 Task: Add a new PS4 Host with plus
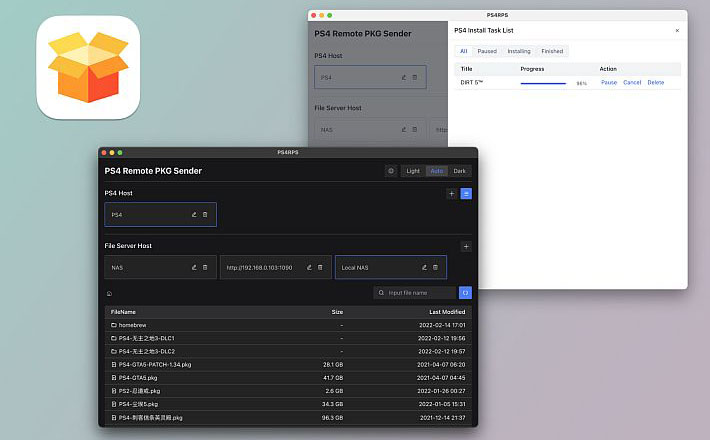pyautogui.click(x=451, y=194)
